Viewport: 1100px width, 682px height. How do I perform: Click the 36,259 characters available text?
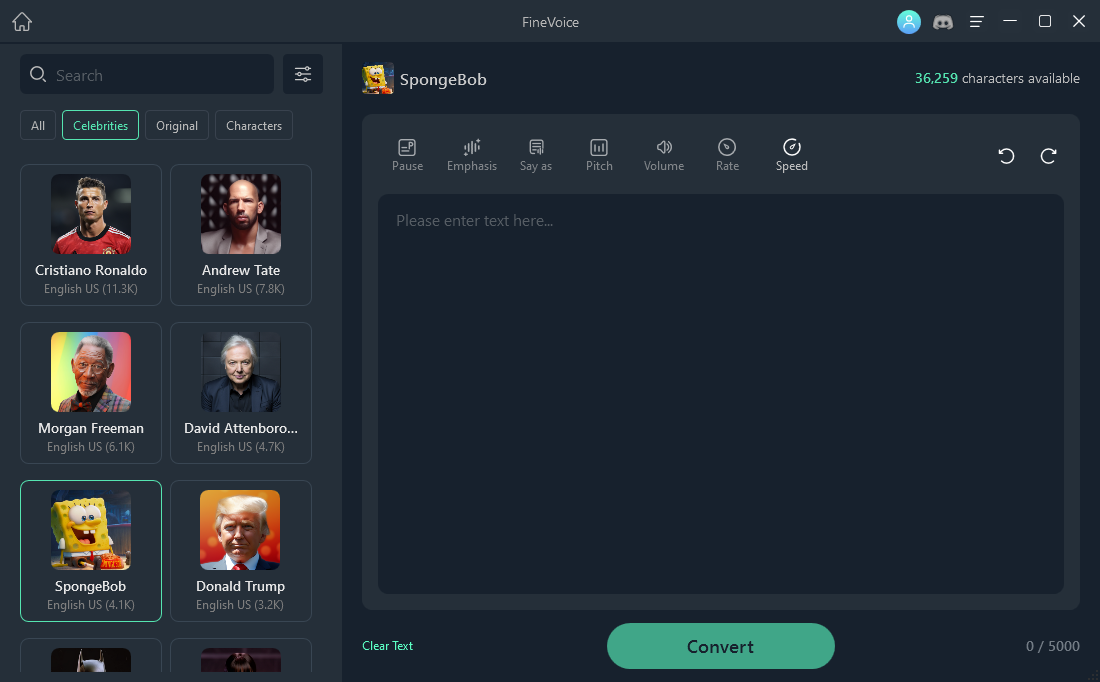997,79
